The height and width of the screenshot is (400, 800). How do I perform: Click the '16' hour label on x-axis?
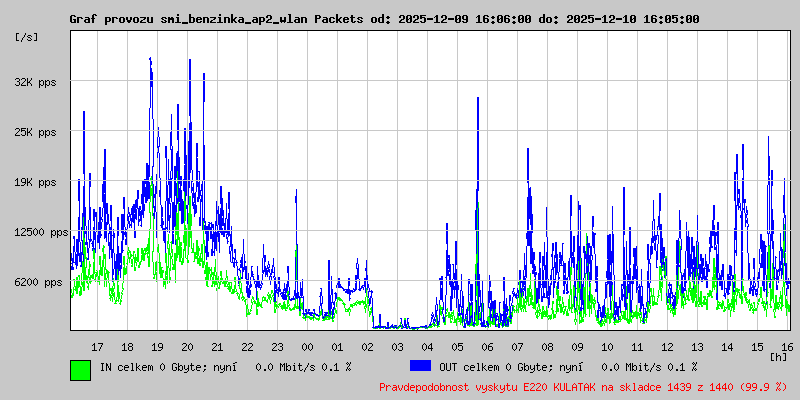787,347
